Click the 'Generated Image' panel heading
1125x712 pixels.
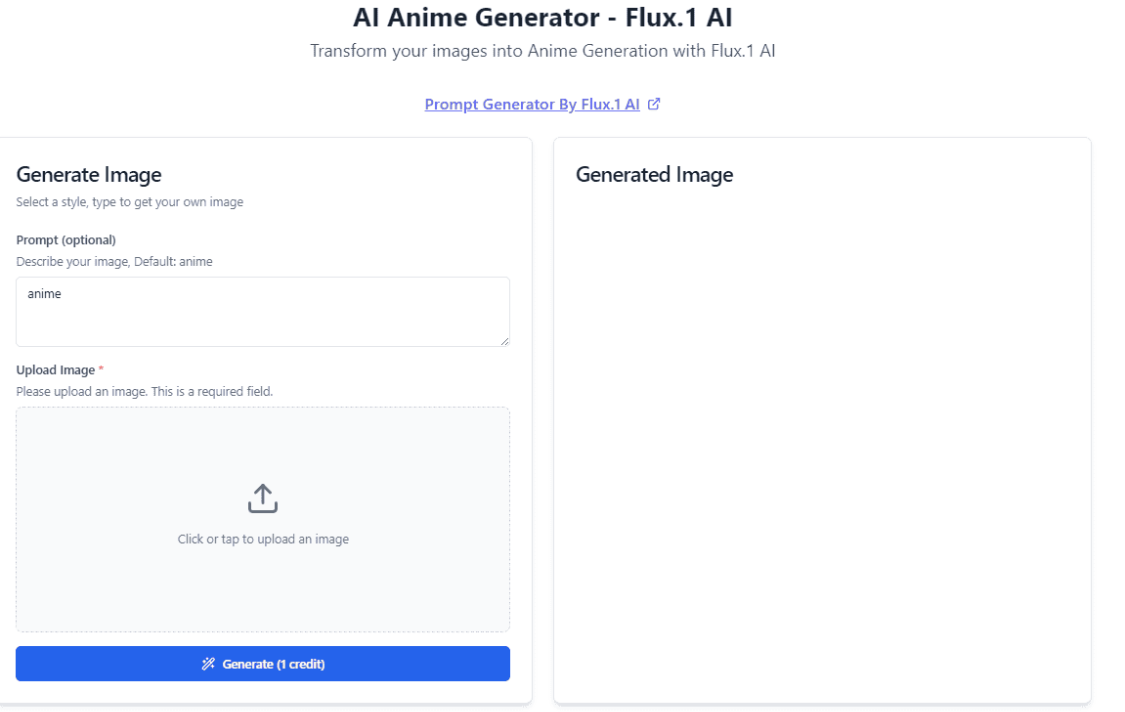(654, 174)
